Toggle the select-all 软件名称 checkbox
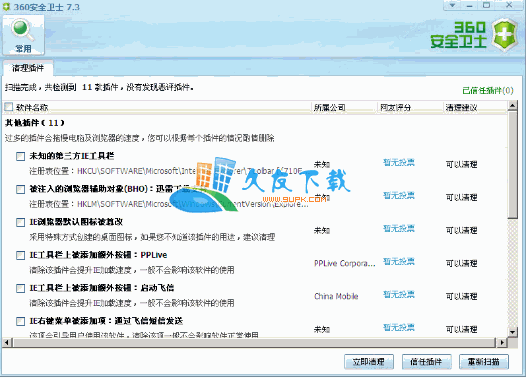 [x=8, y=107]
